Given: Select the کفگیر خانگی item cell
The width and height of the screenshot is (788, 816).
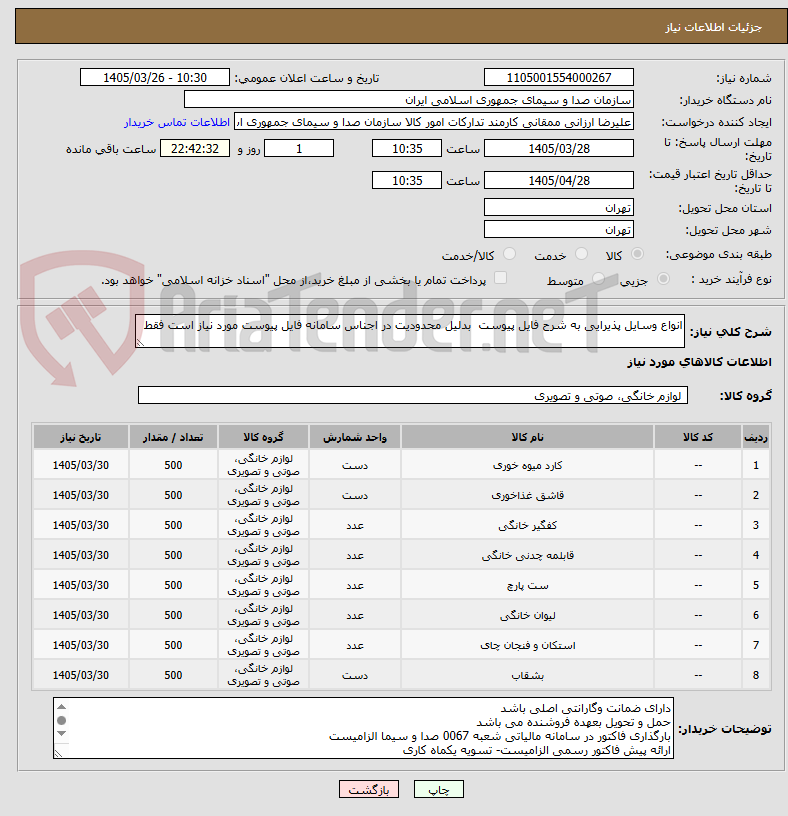Looking at the screenshot, I should tap(527, 526).
